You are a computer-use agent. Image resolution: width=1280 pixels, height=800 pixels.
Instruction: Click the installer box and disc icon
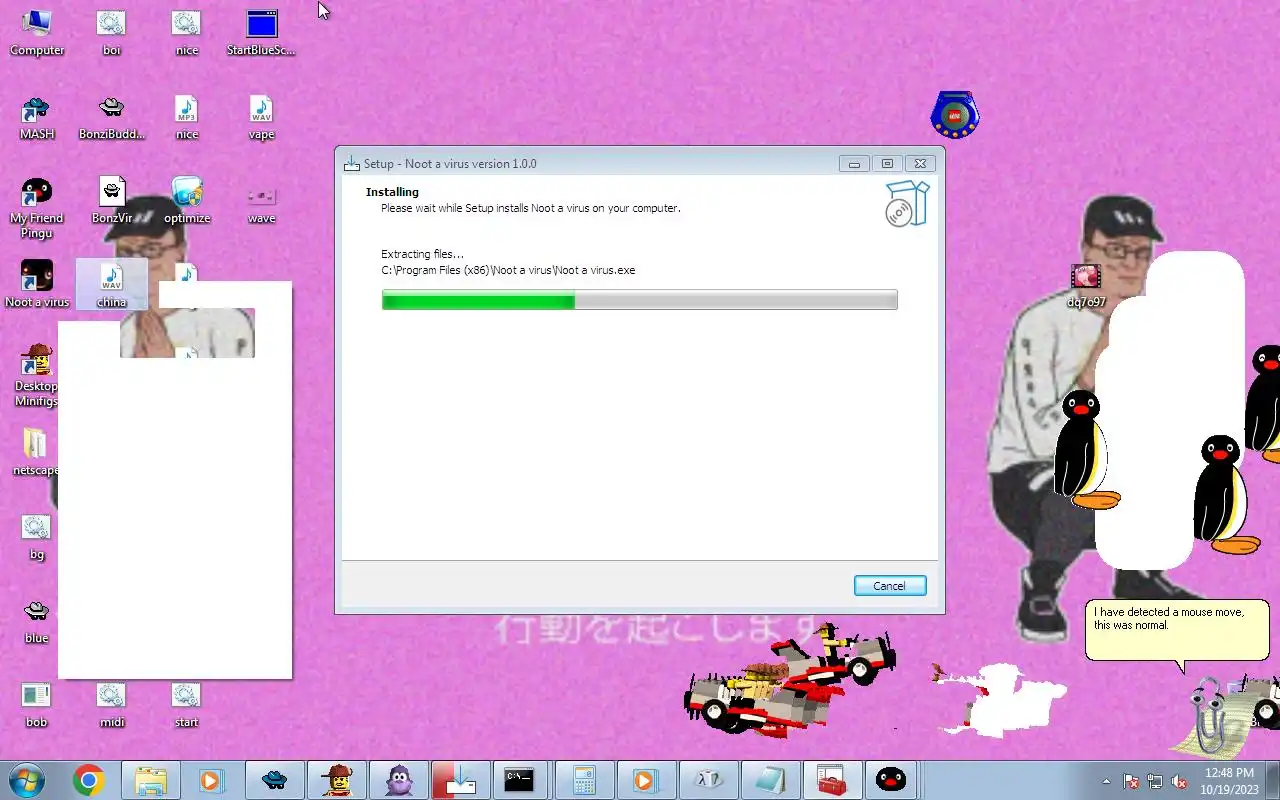[907, 204]
